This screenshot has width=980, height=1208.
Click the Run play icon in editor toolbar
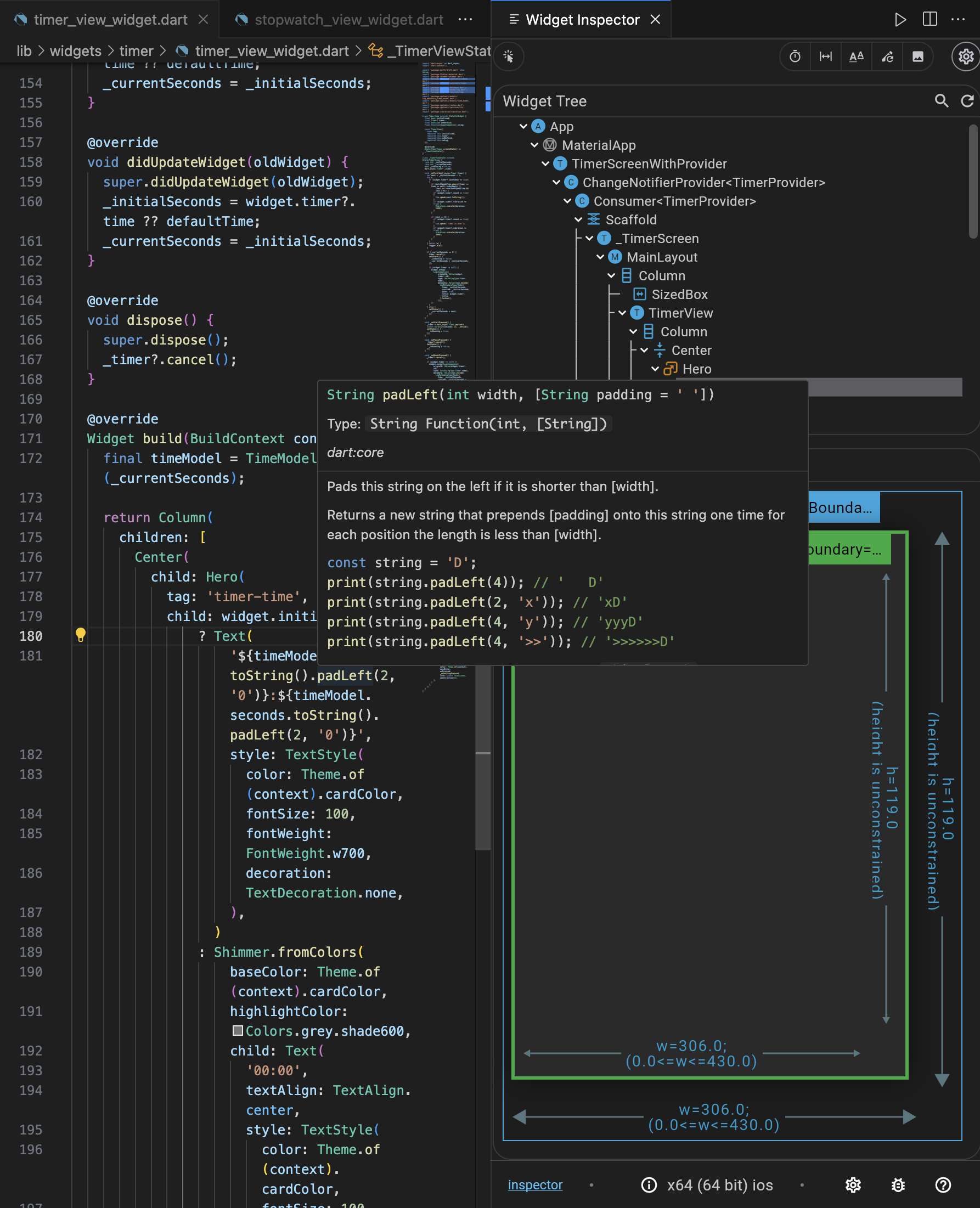pyautogui.click(x=900, y=20)
